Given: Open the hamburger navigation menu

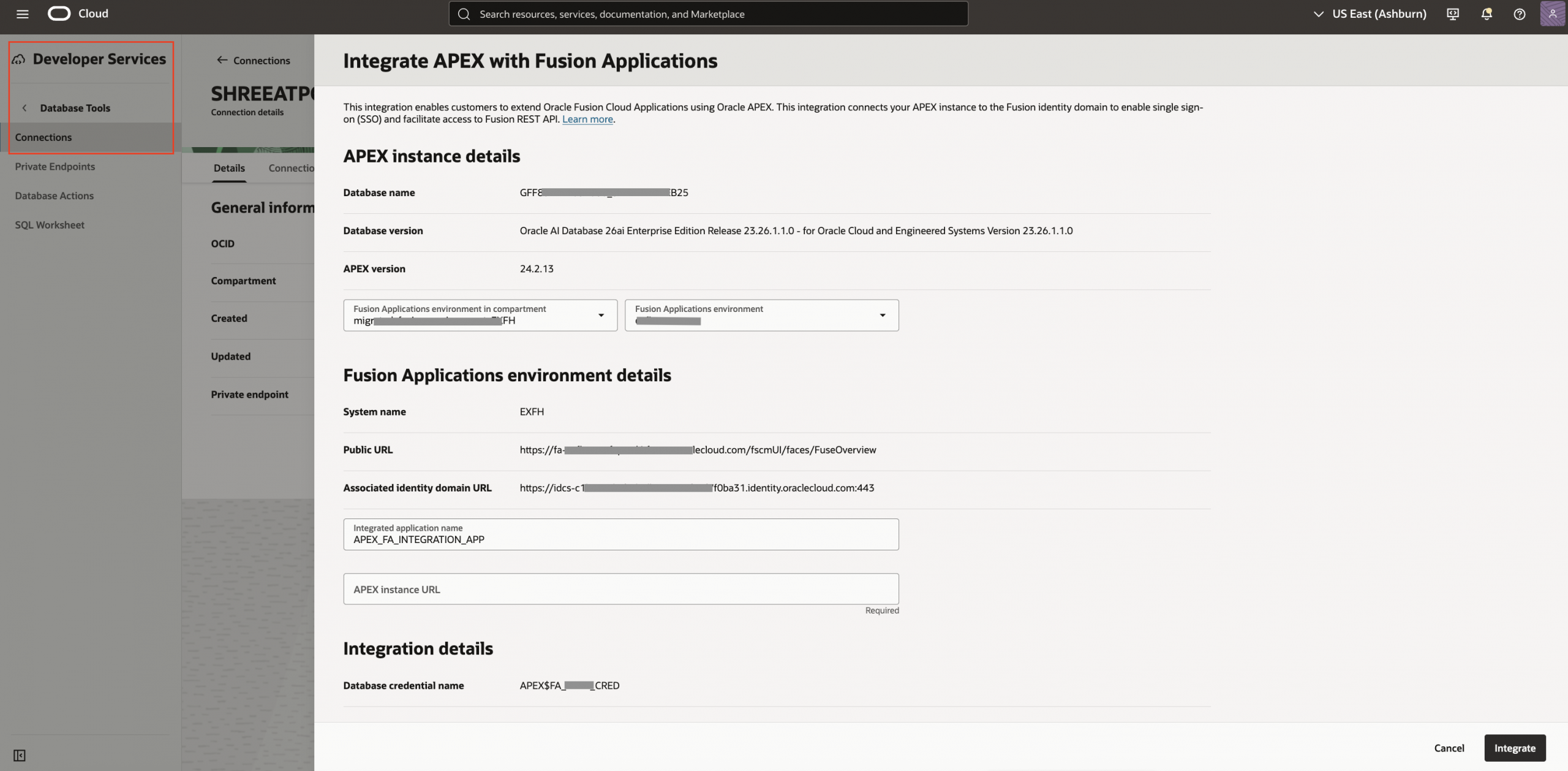Looking at the screenshot, I should [x=23, y=14].
